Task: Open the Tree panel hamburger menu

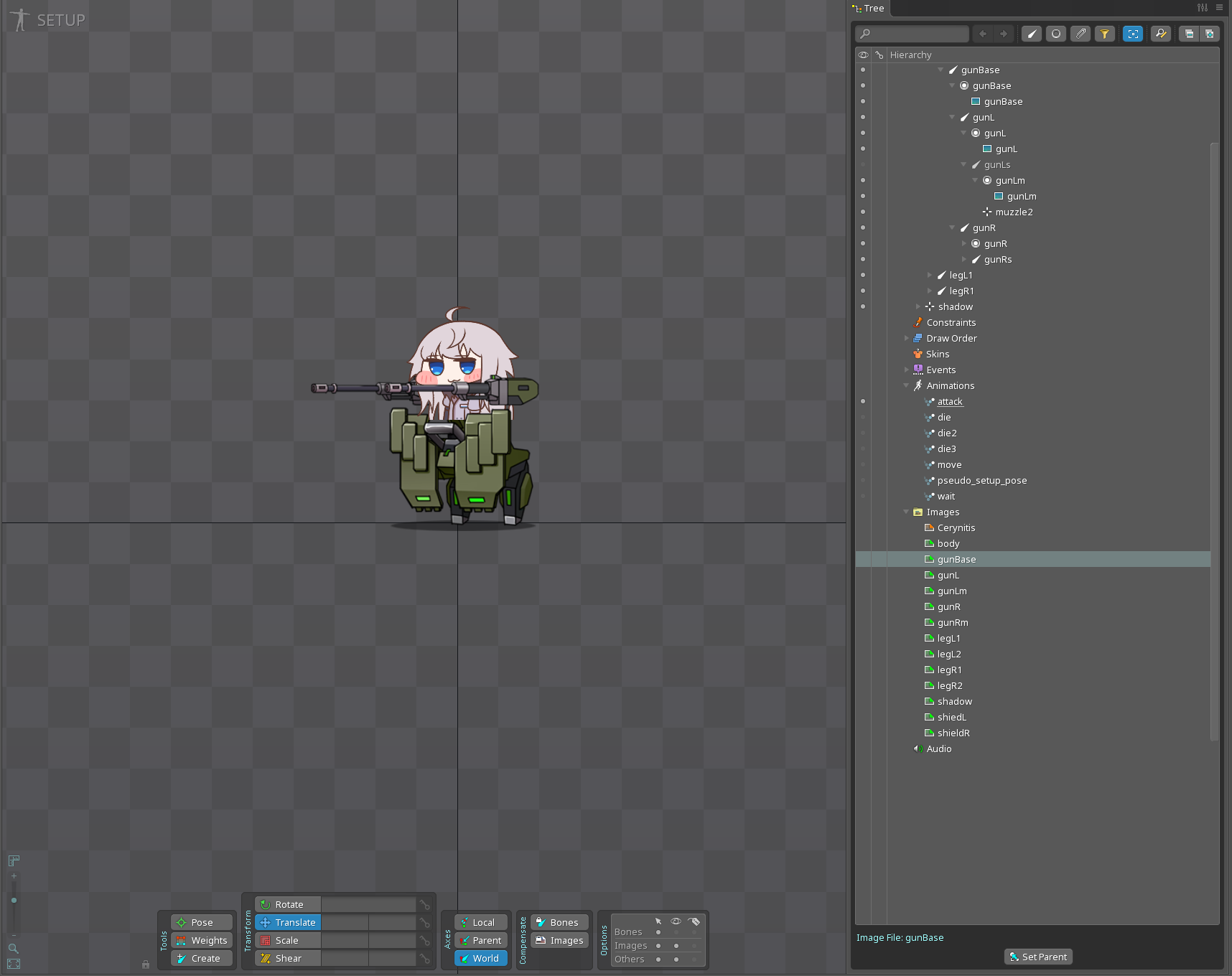Action: 1219,8
